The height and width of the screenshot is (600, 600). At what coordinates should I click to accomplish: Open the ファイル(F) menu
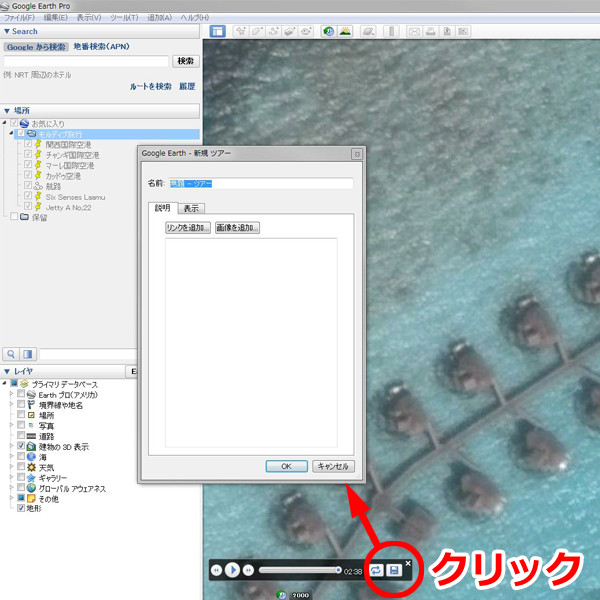tap(19, 18)
